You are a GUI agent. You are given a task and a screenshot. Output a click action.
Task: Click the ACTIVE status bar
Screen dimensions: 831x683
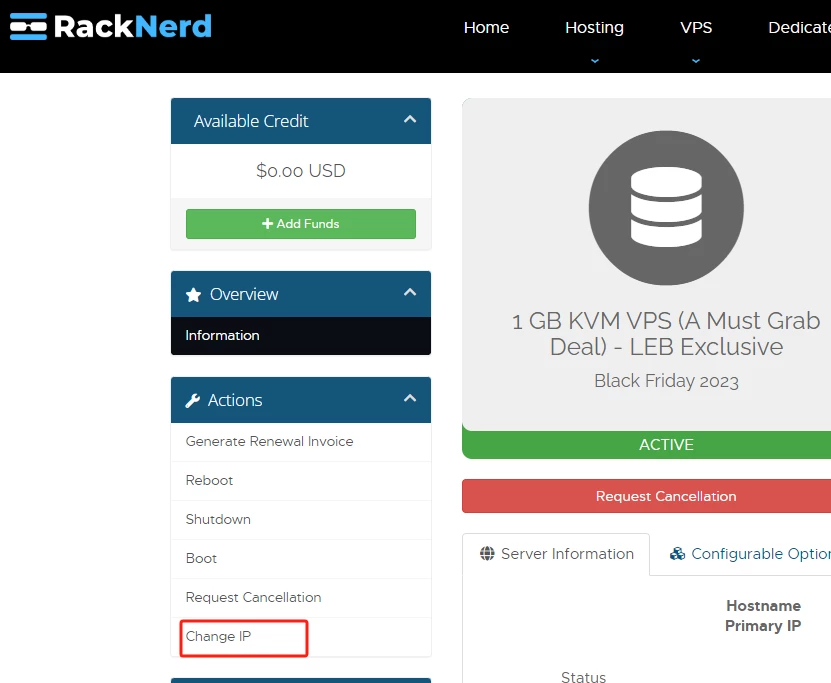click(647, 445)
